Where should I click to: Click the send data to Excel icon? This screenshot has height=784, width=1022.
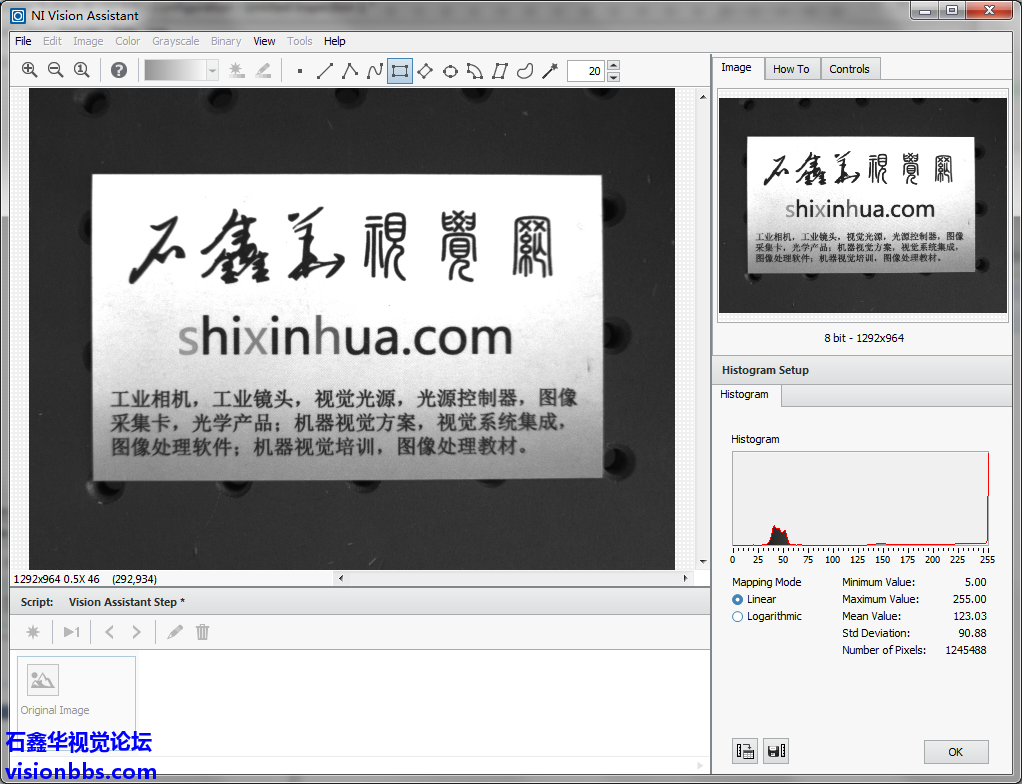coord(745,751)
